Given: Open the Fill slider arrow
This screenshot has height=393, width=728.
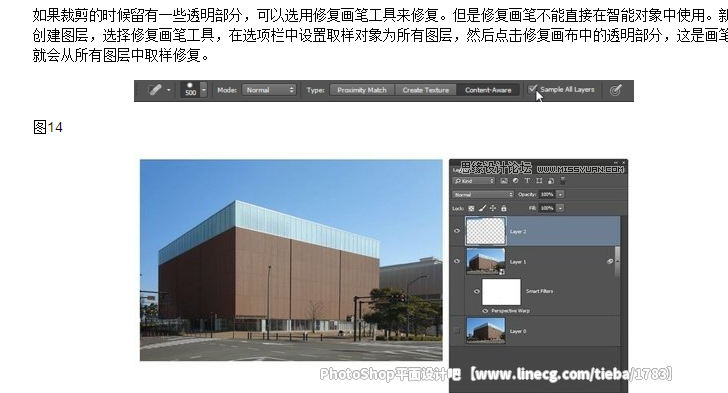Looking at the screenshot, I should coord(560,208).
